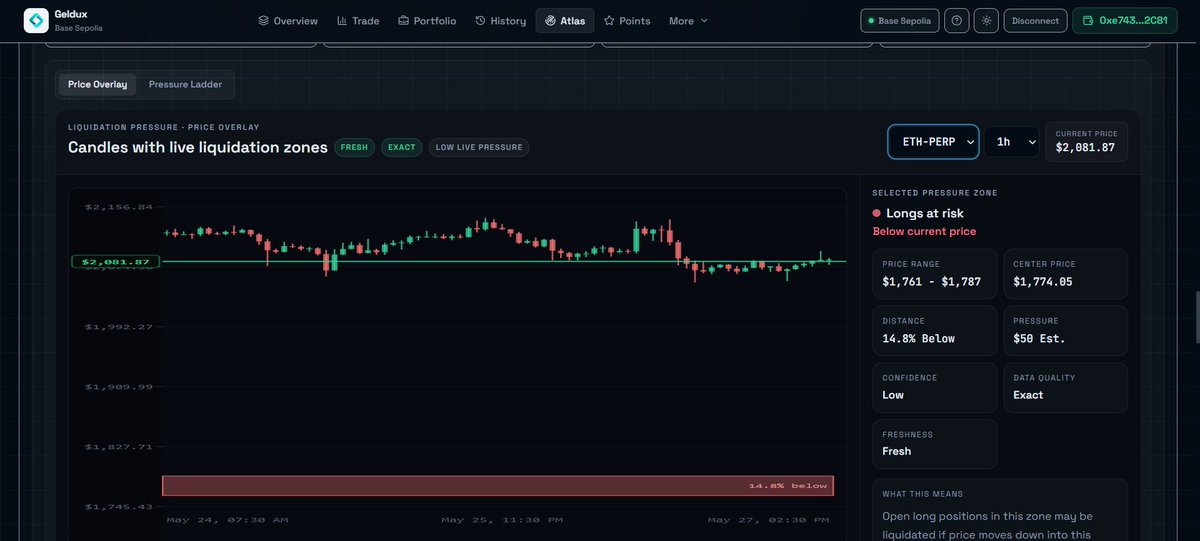Click the $2,156.84 axis label

click(x=118, y=207)
